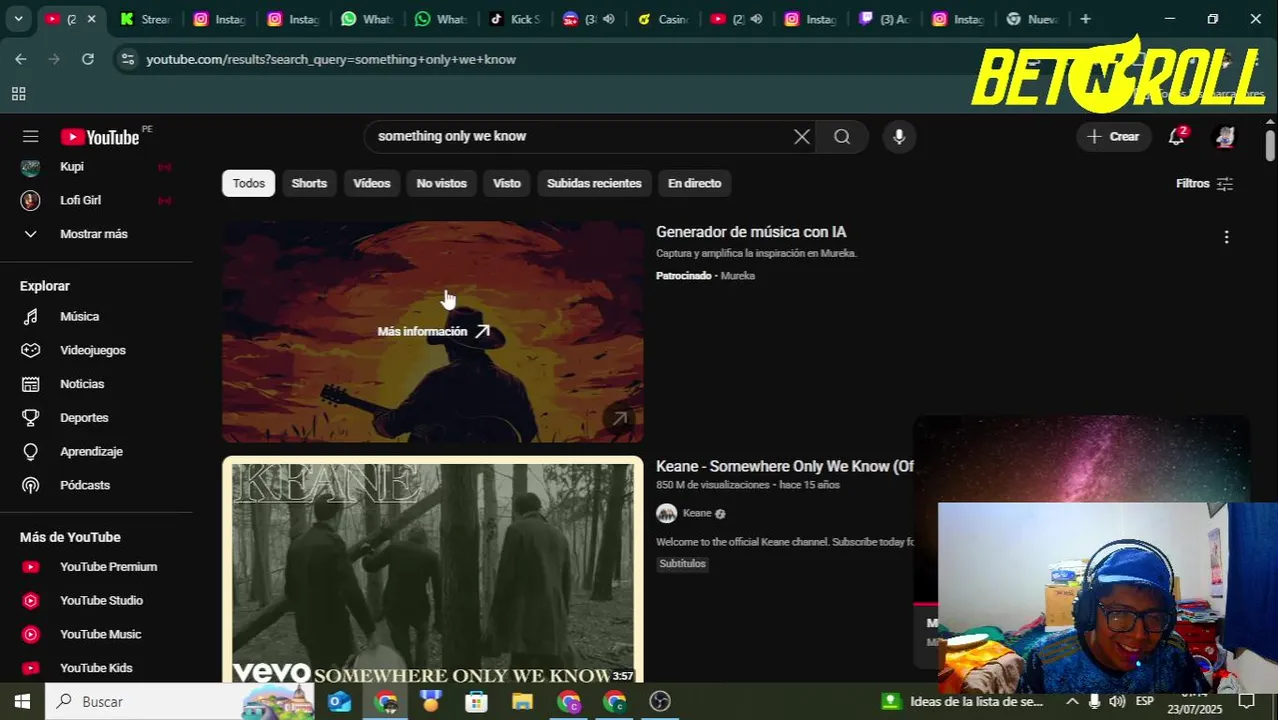Close the active YouTube tab
1278x720 pixels.
click(x=92, y=19)
